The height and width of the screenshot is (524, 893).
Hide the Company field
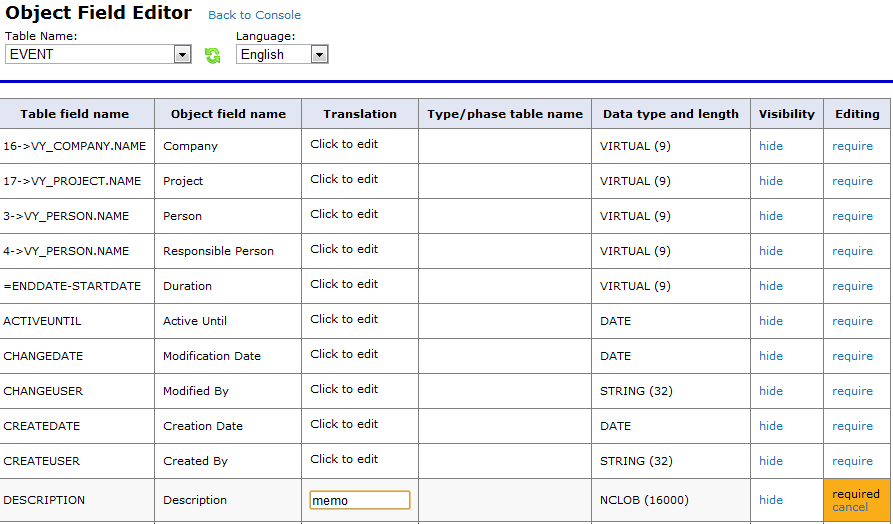coord(771,146)
